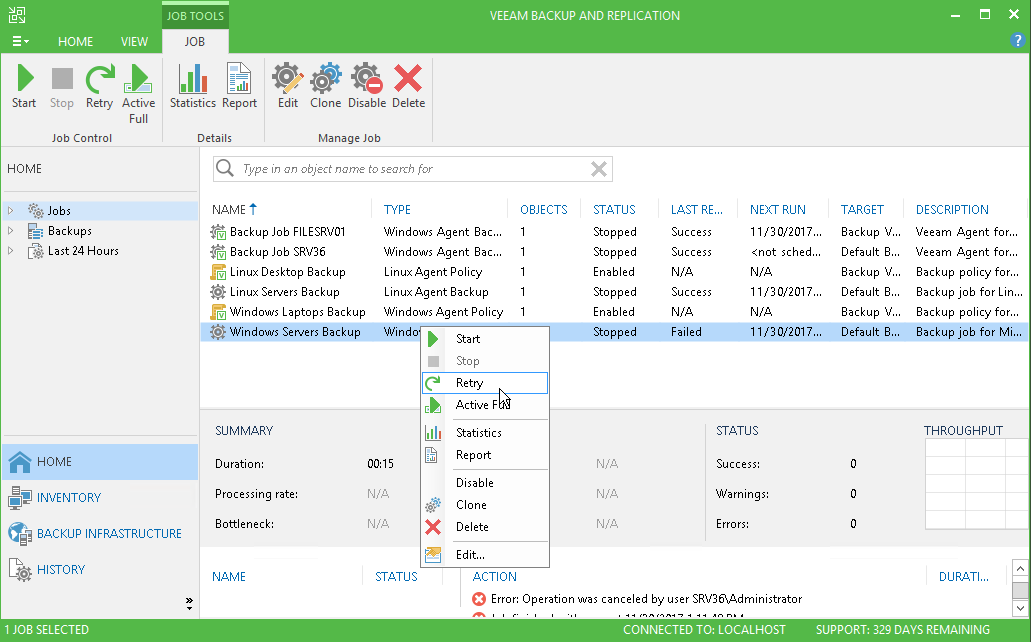Click Windows Laptops Backup policy icon
The image size is (1031, 642).
[x=218, y=312]
